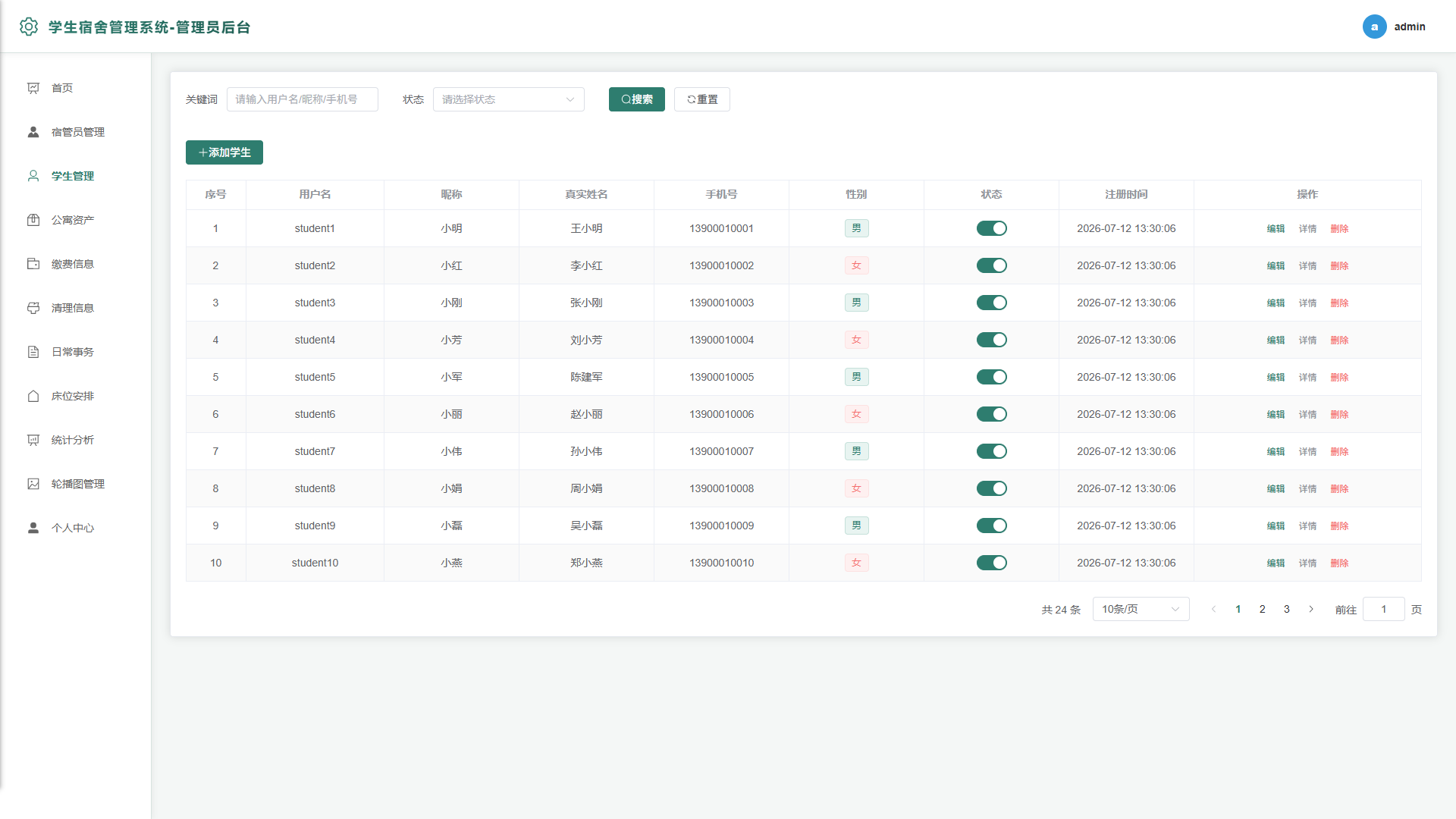Viewport: 1456px width, 819px height.
Task: Click the 统计分析 sidebar icon
Action: (33, 440)
